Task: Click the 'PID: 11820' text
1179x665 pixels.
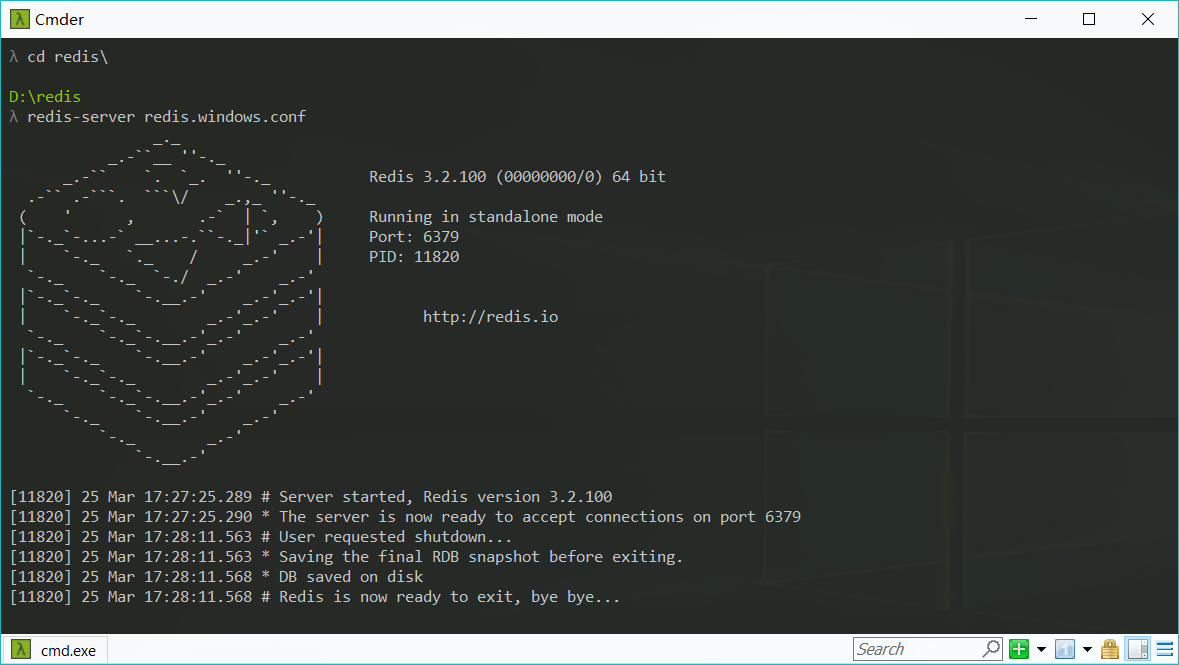Action: point(414,257)
